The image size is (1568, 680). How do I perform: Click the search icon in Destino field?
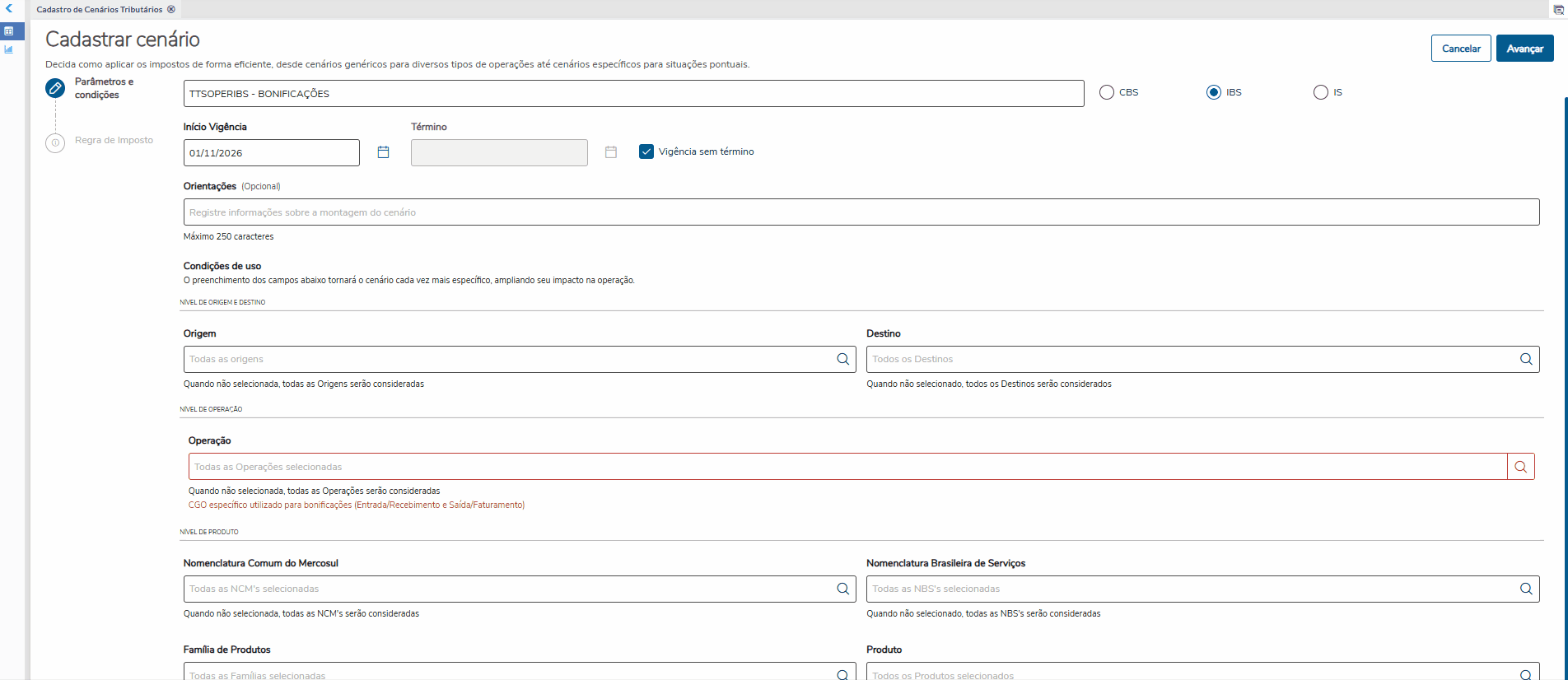pyautogui.click(x=1525, y=359)
